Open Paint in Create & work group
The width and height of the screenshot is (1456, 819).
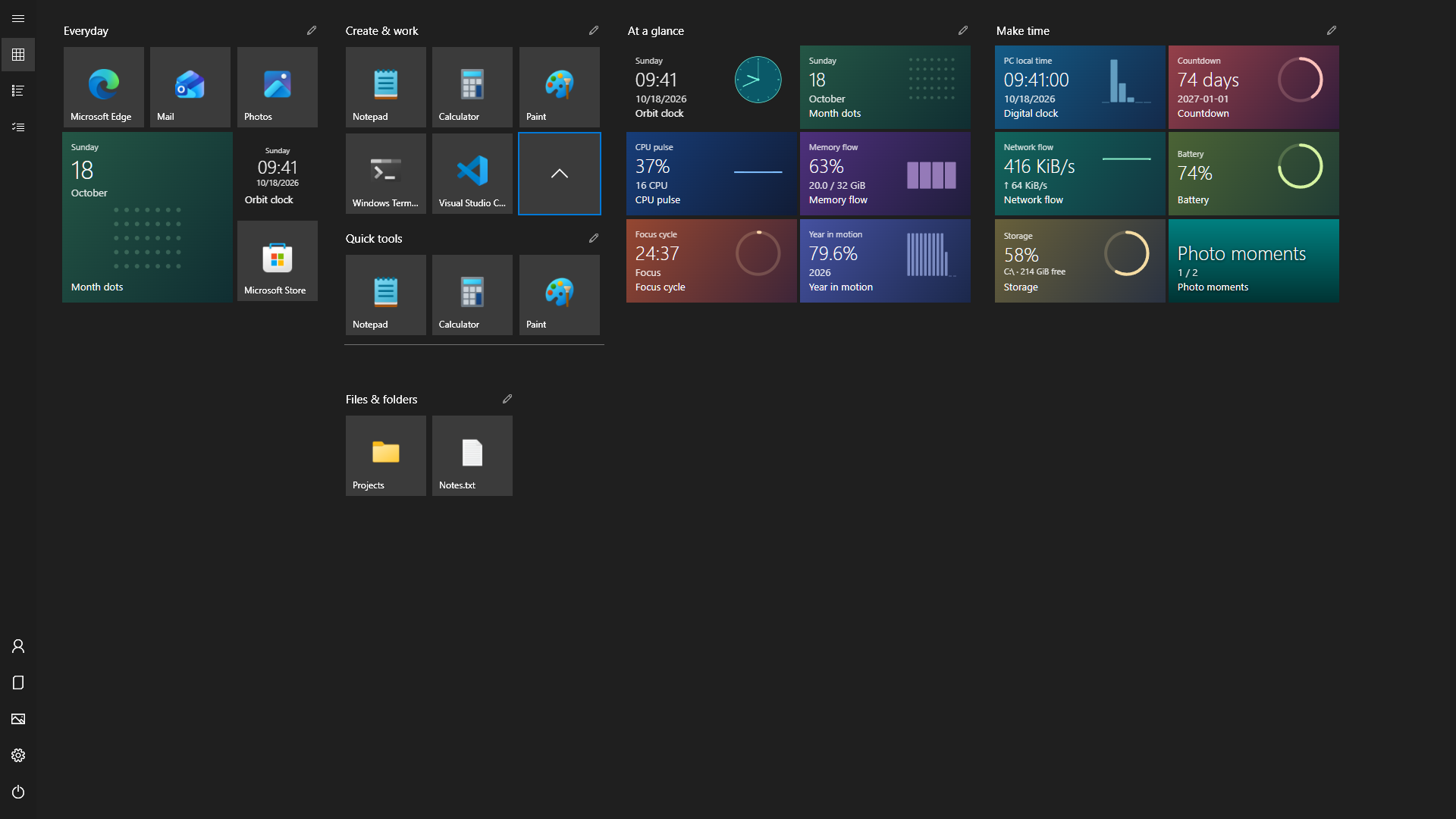(560, 87)
